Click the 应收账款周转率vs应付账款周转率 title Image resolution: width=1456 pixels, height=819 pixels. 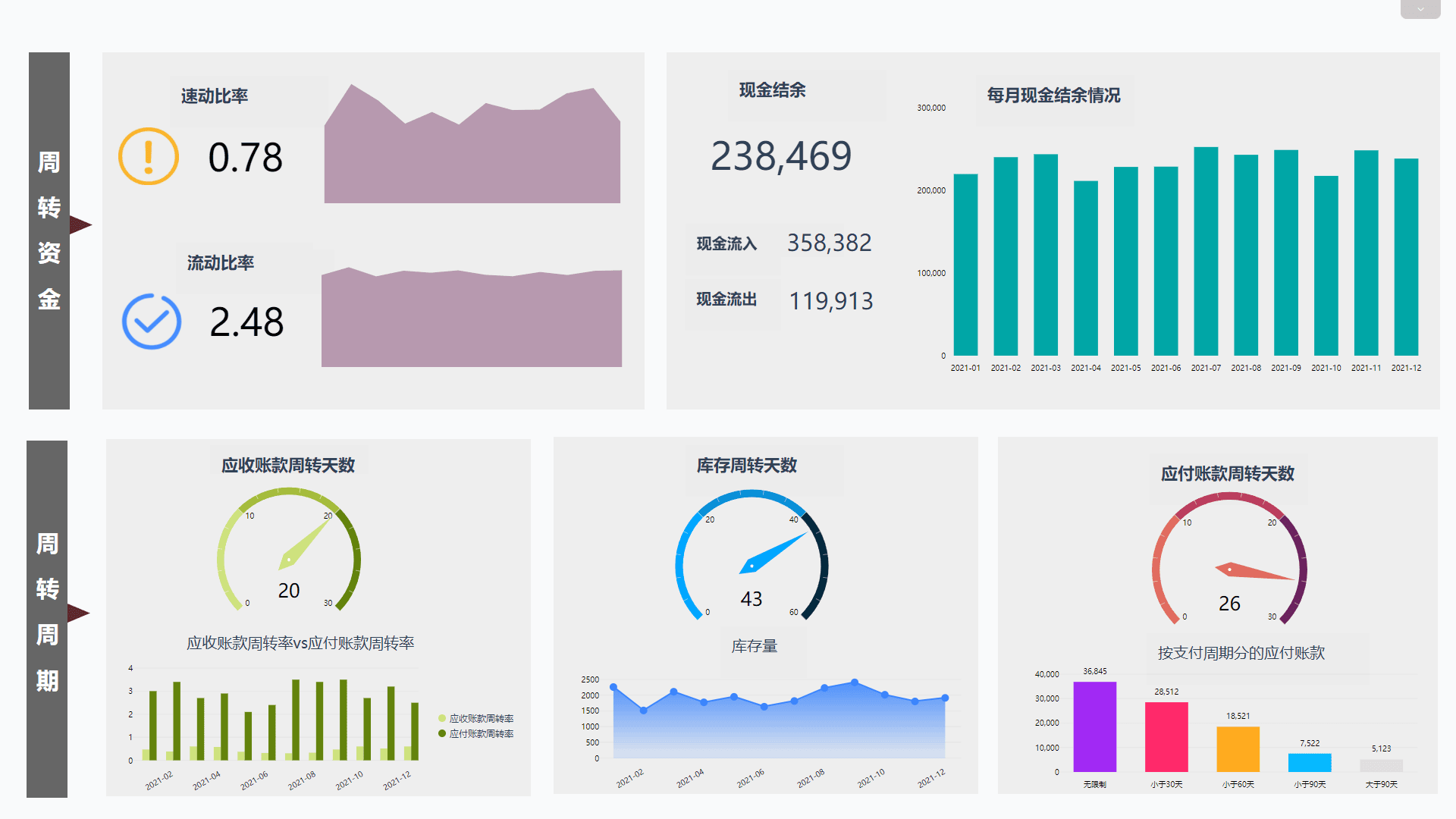(300, 643)
